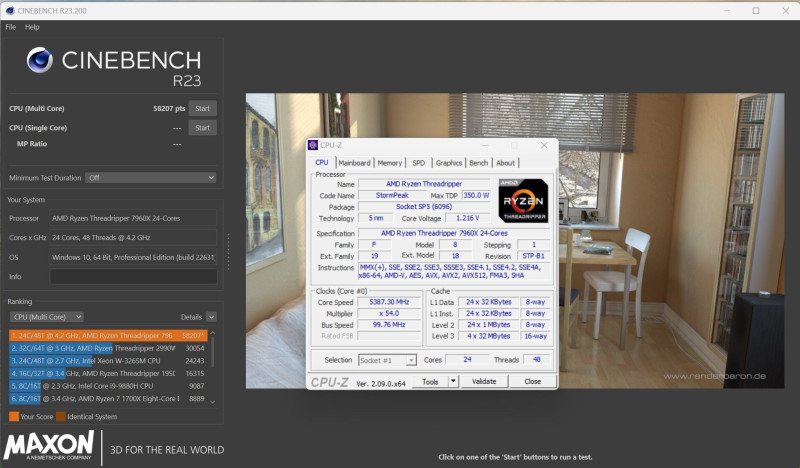Switch to the CPU tab in CPU-Z

coord(322,162)
